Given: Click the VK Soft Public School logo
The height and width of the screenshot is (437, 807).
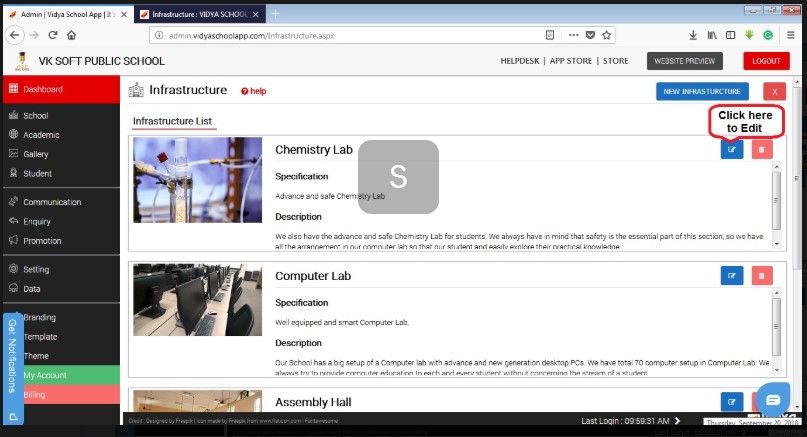Looking at the screenshot, I should pyautogui.click(x=22, y=61).
